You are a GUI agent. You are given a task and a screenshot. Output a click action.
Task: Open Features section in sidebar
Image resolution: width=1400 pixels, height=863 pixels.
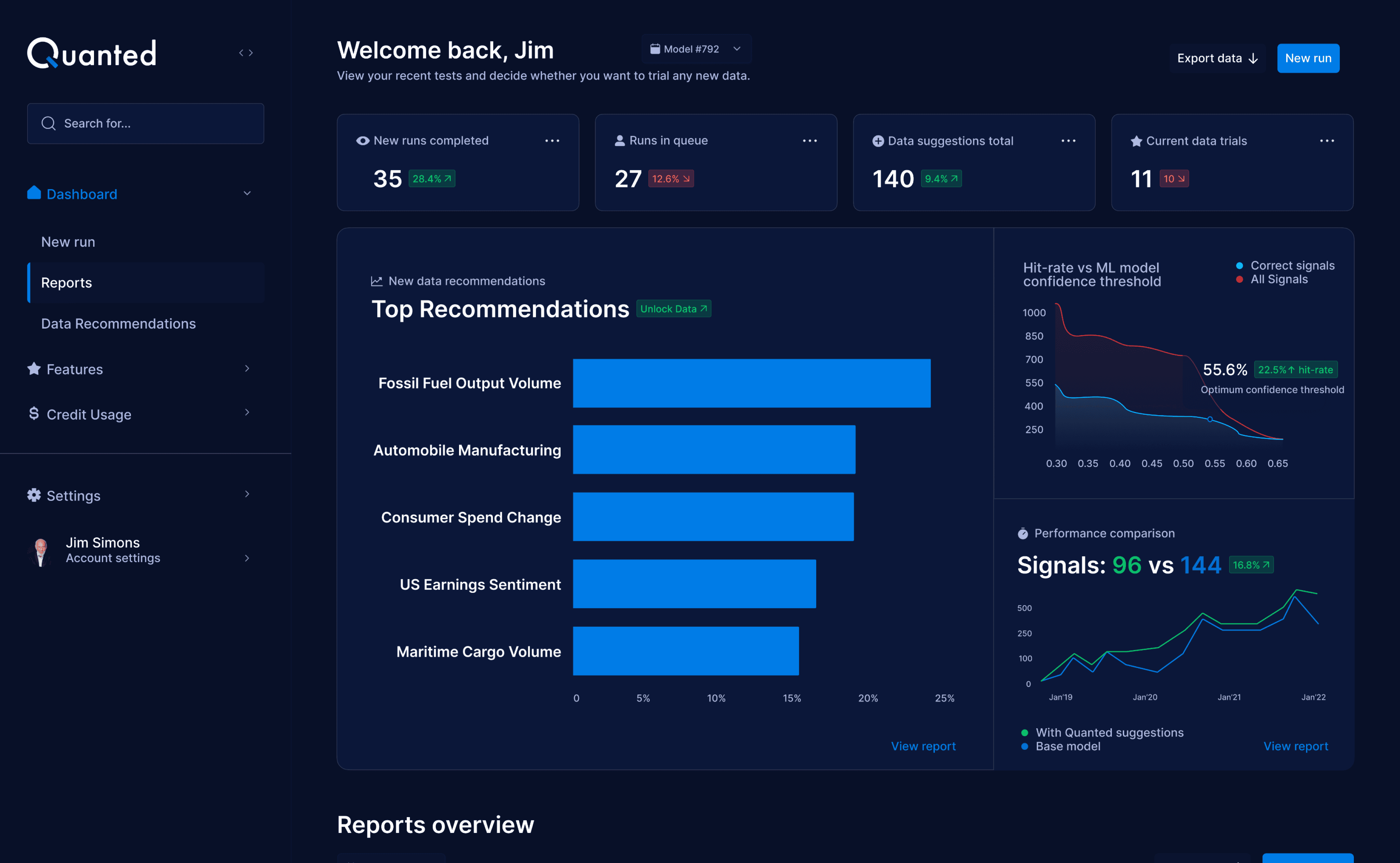coord(75,369)
